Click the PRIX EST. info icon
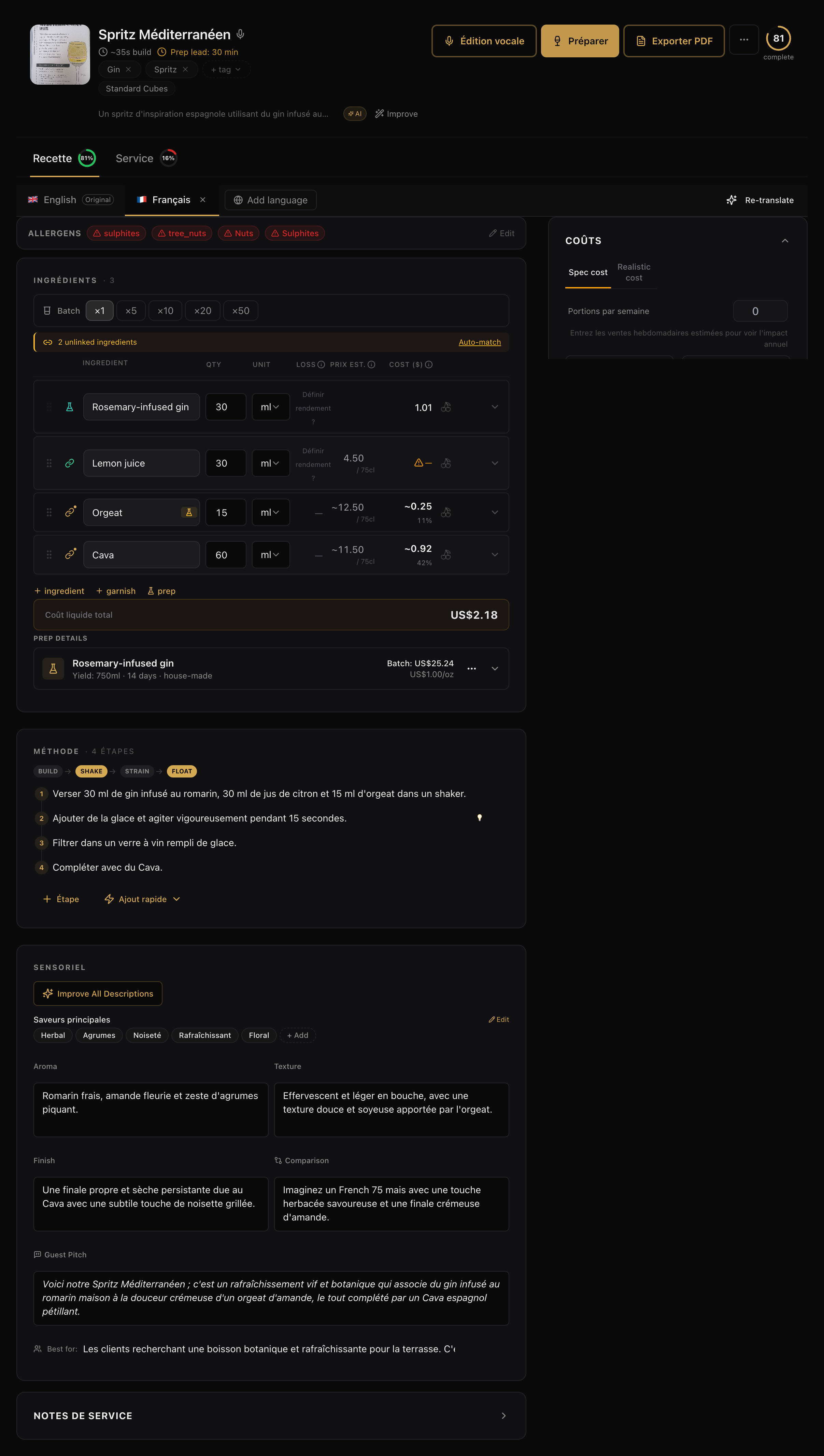 (371, 365)
